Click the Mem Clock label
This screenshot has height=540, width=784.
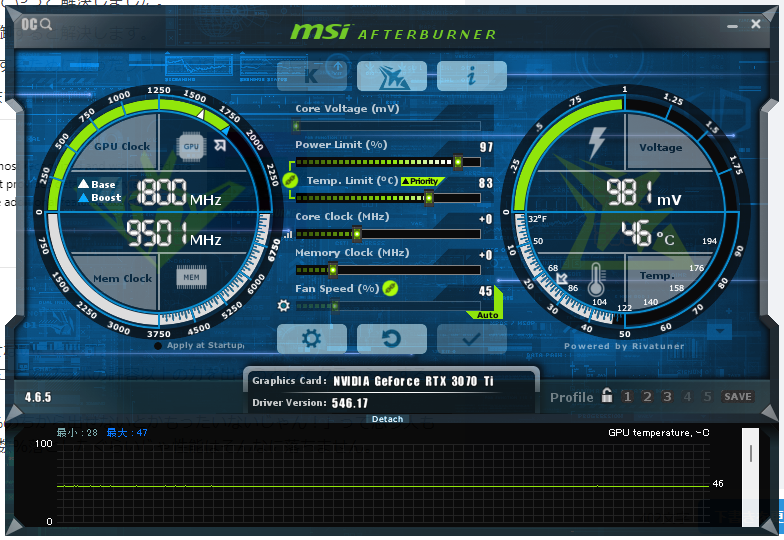pos(122,278)
